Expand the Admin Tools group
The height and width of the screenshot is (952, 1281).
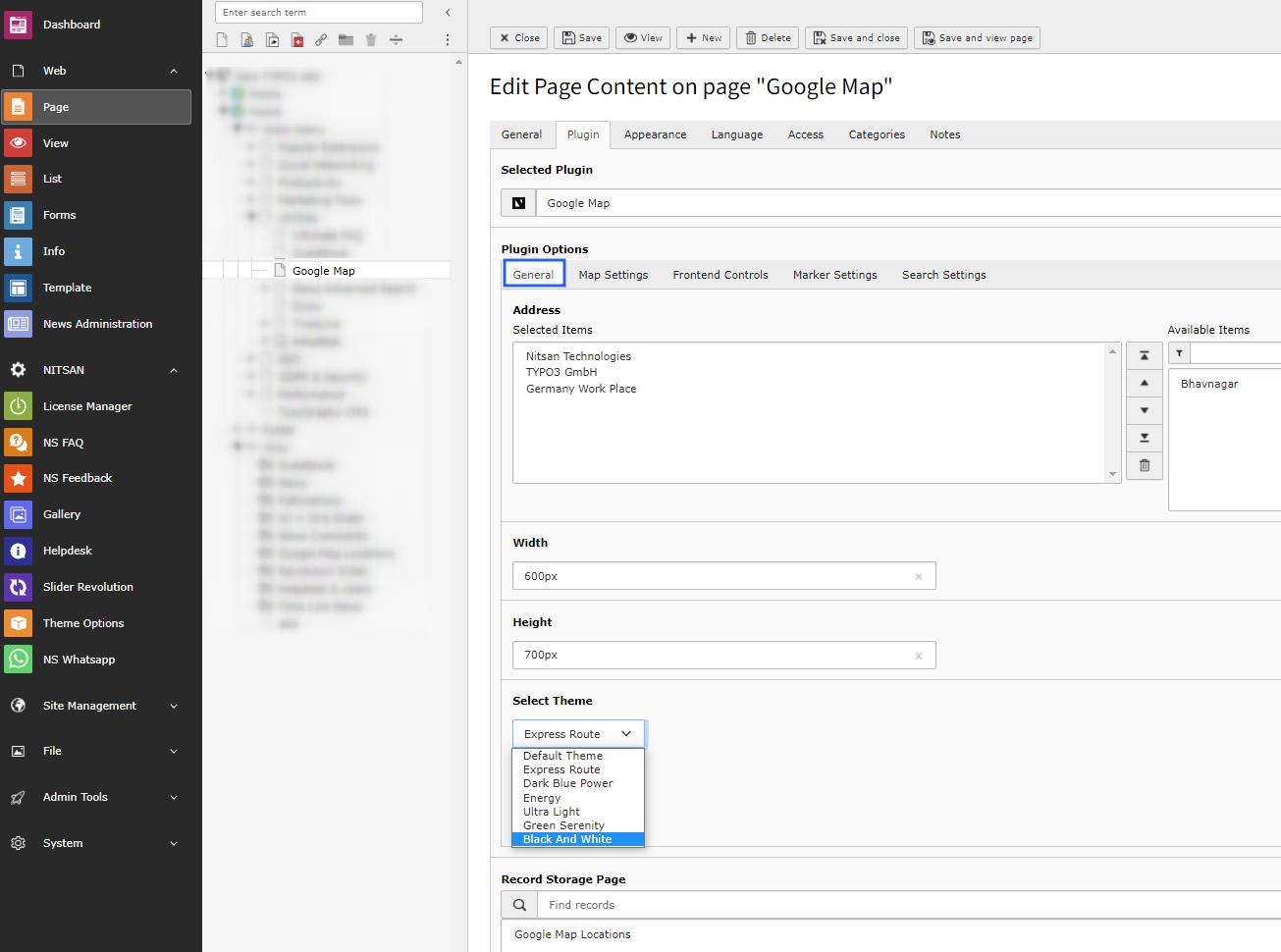(174, 798)
